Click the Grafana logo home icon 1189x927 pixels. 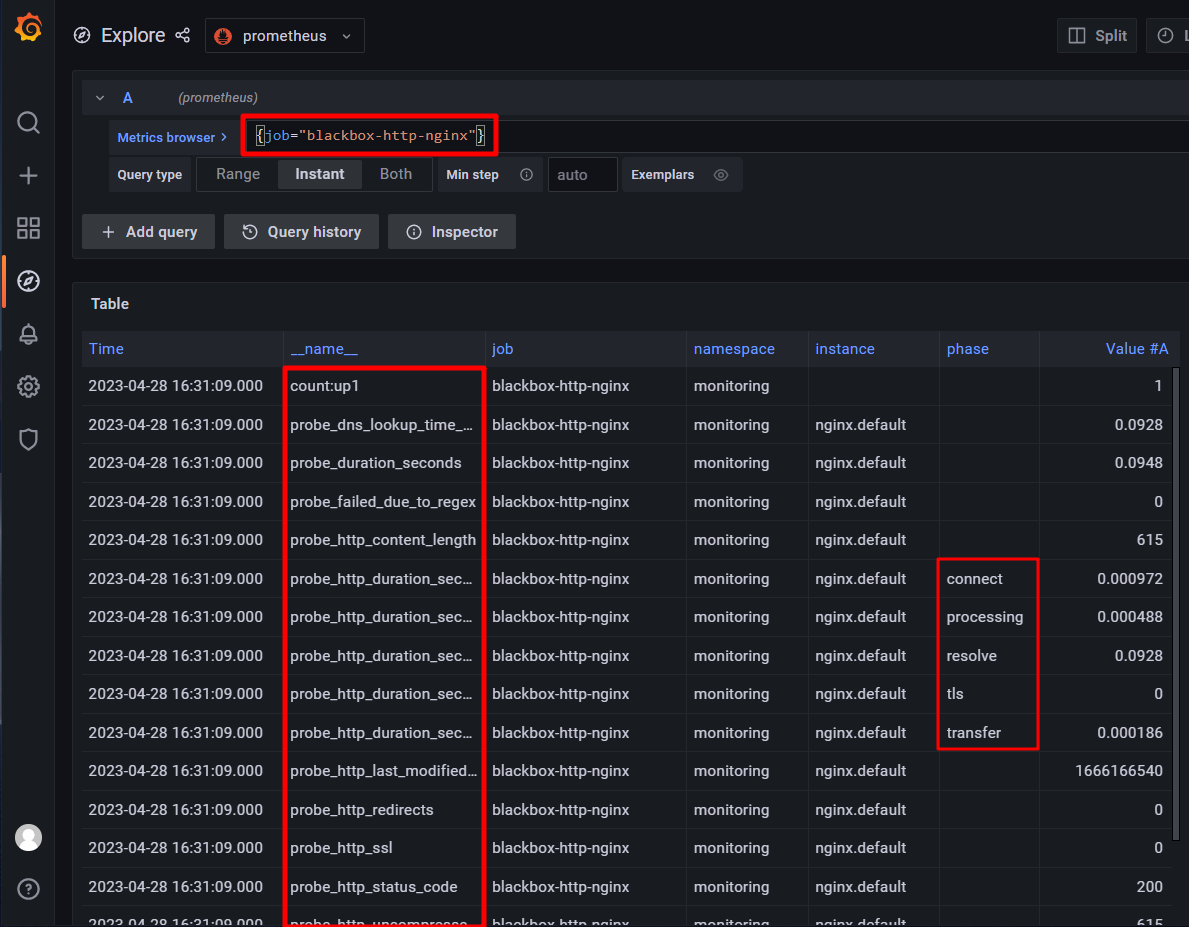28,29
